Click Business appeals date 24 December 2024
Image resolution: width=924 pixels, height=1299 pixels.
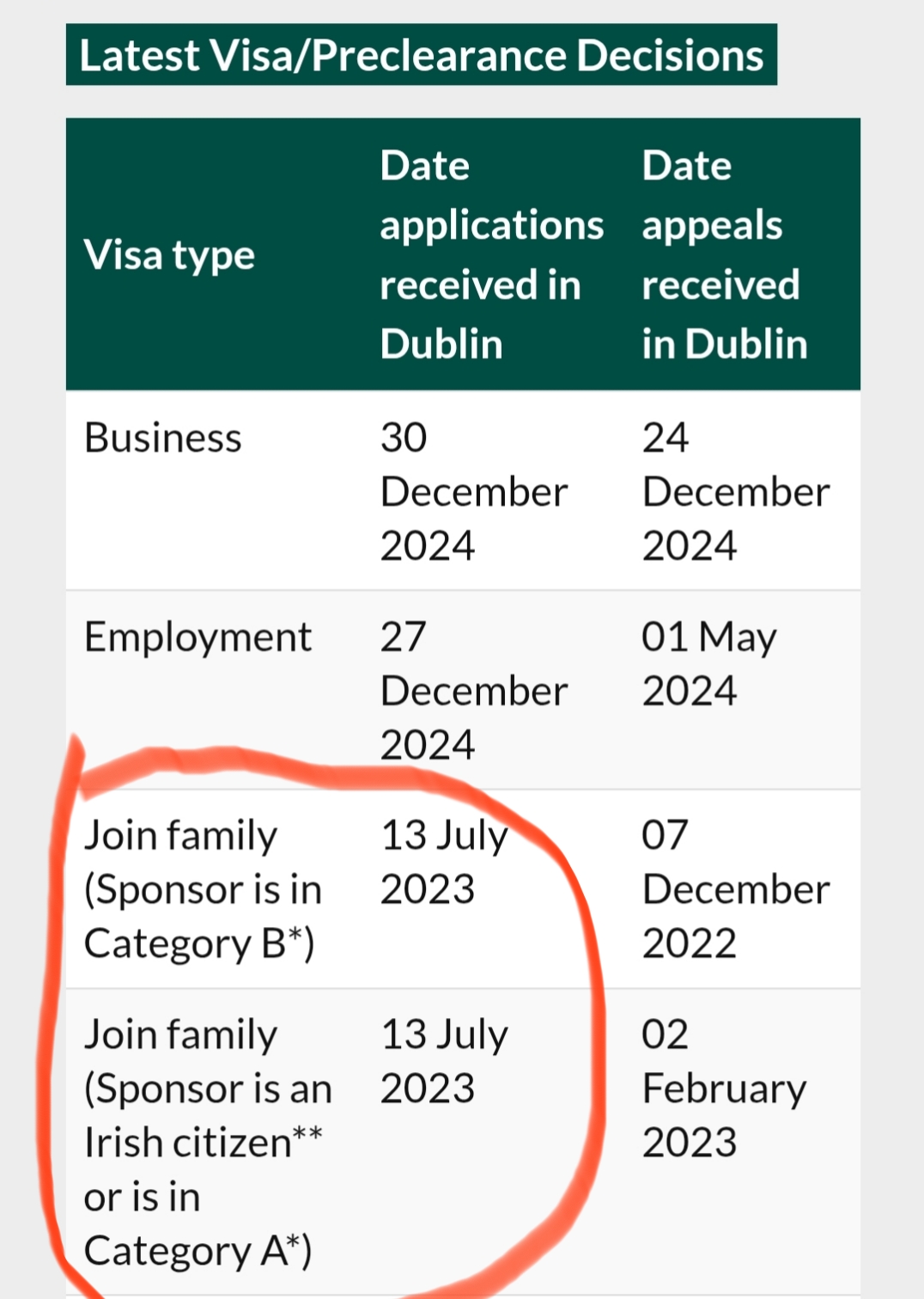tap(735, 491)
